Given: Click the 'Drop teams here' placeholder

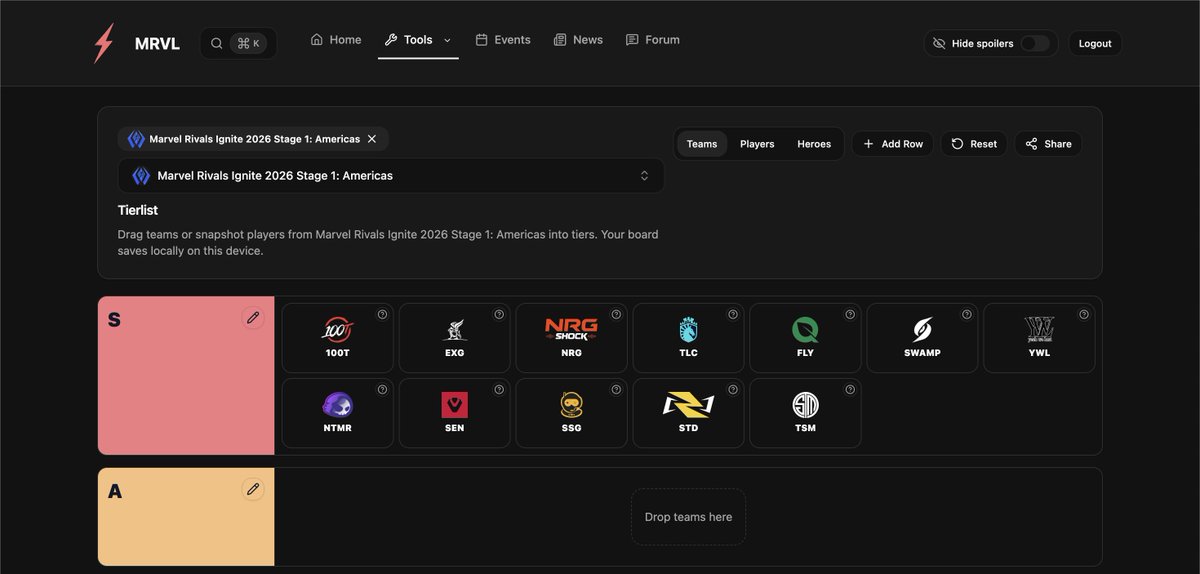Looking at the screenshot, I should coord(688,517).
